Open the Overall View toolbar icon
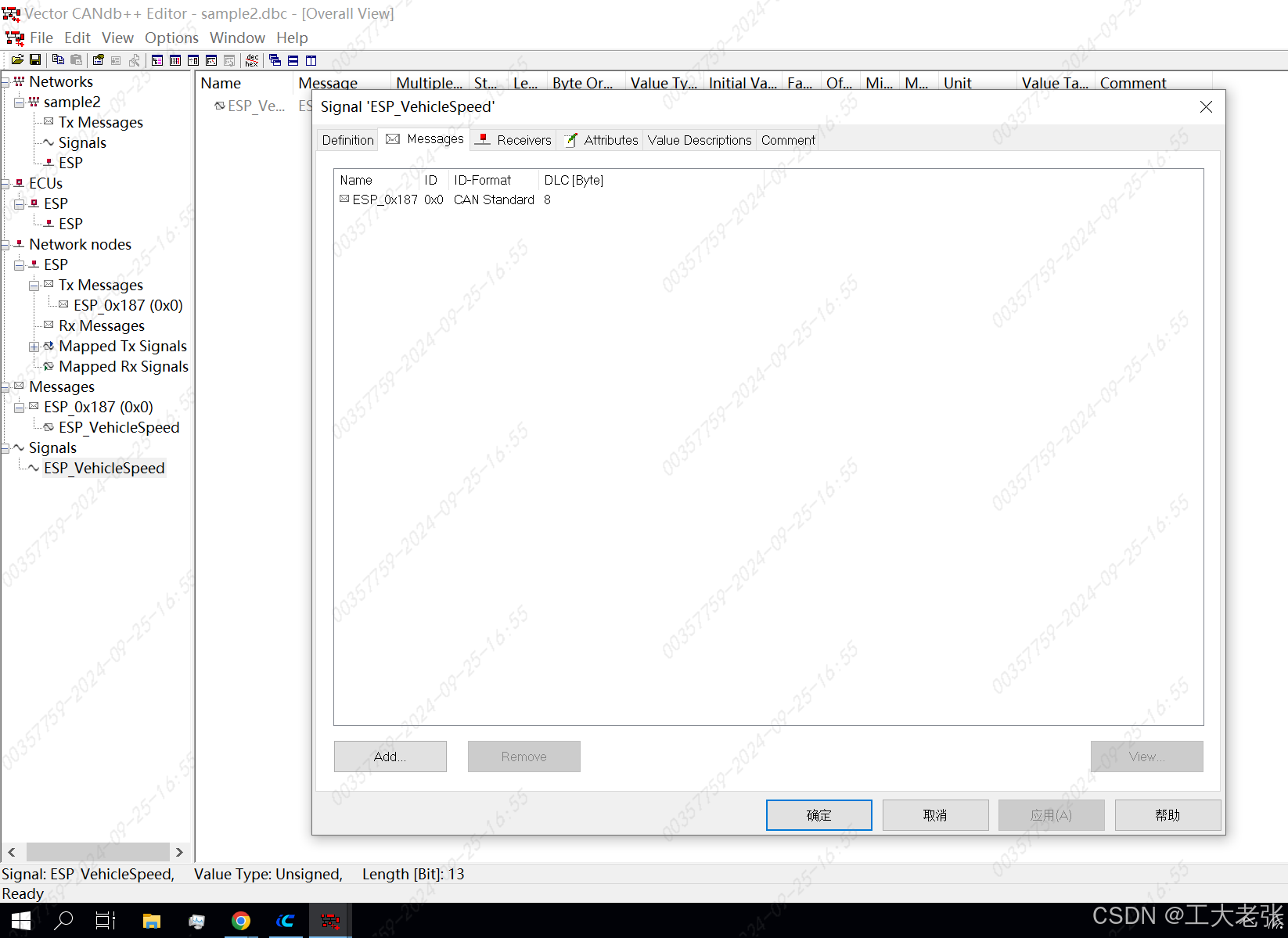Image resolution: width=1288 pixels, height=938 pixels. click(157, 60)
